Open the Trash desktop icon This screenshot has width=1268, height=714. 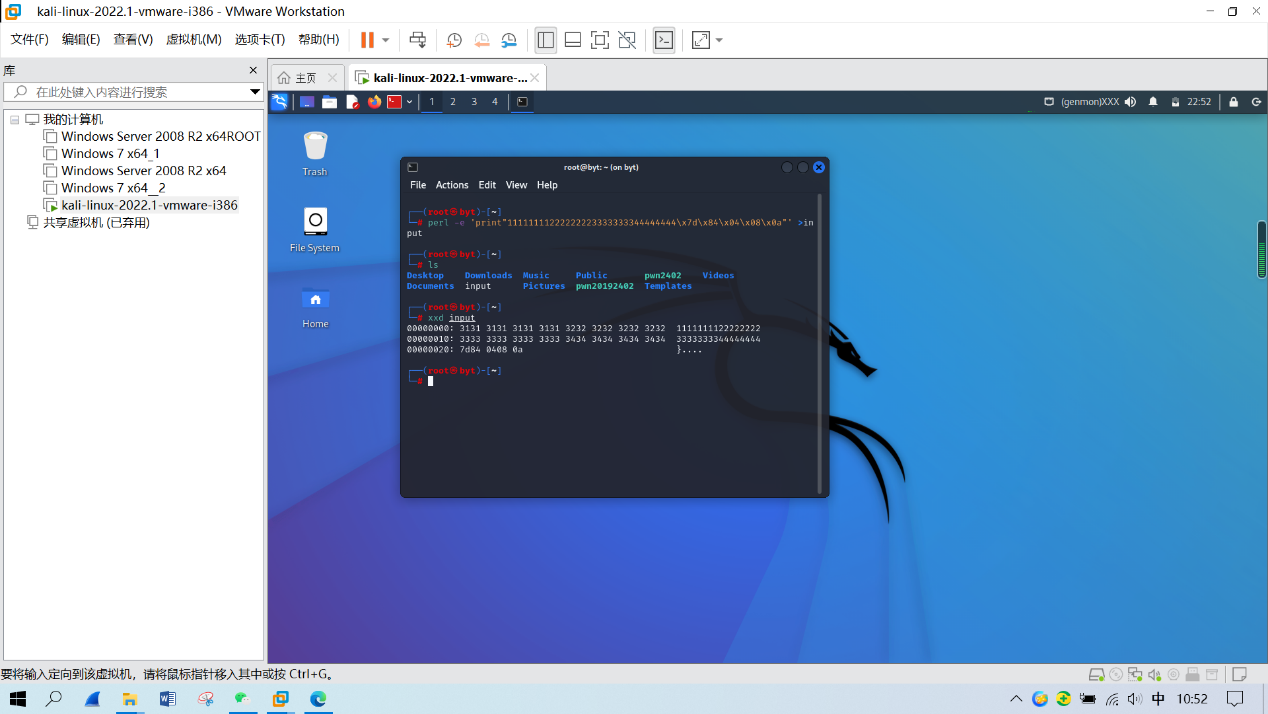pyautogui.click(x=315, y=153)
